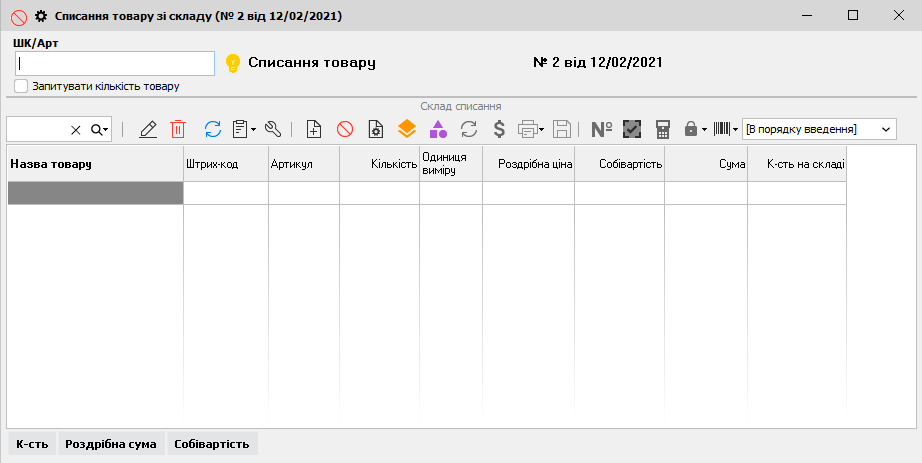Click the № document number icon
922x463 pixels.
(x=601, y=129)
